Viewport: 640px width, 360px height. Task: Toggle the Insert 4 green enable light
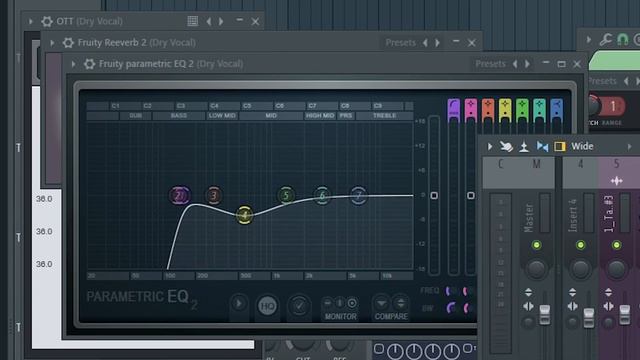click(x=580, y=245)
